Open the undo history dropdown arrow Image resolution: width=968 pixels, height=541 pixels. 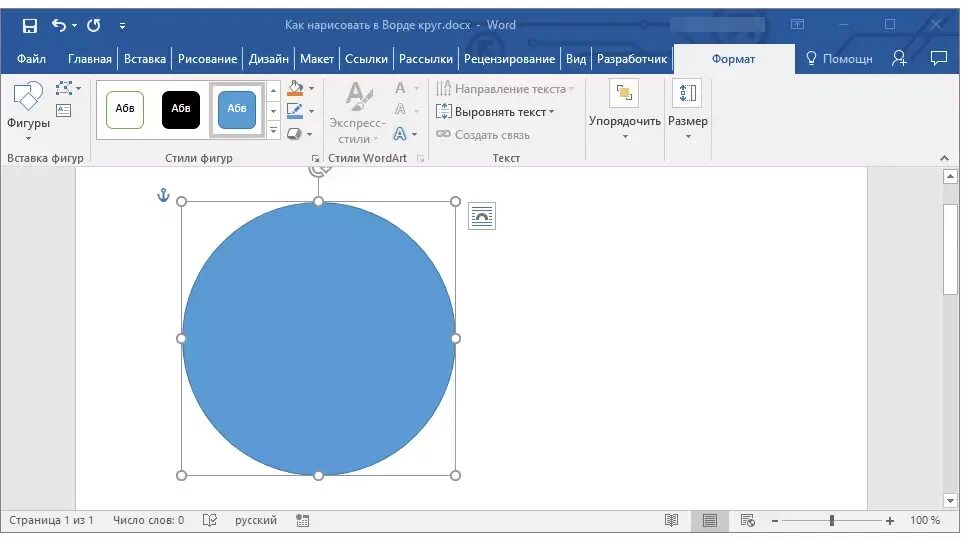pos(74,25)
